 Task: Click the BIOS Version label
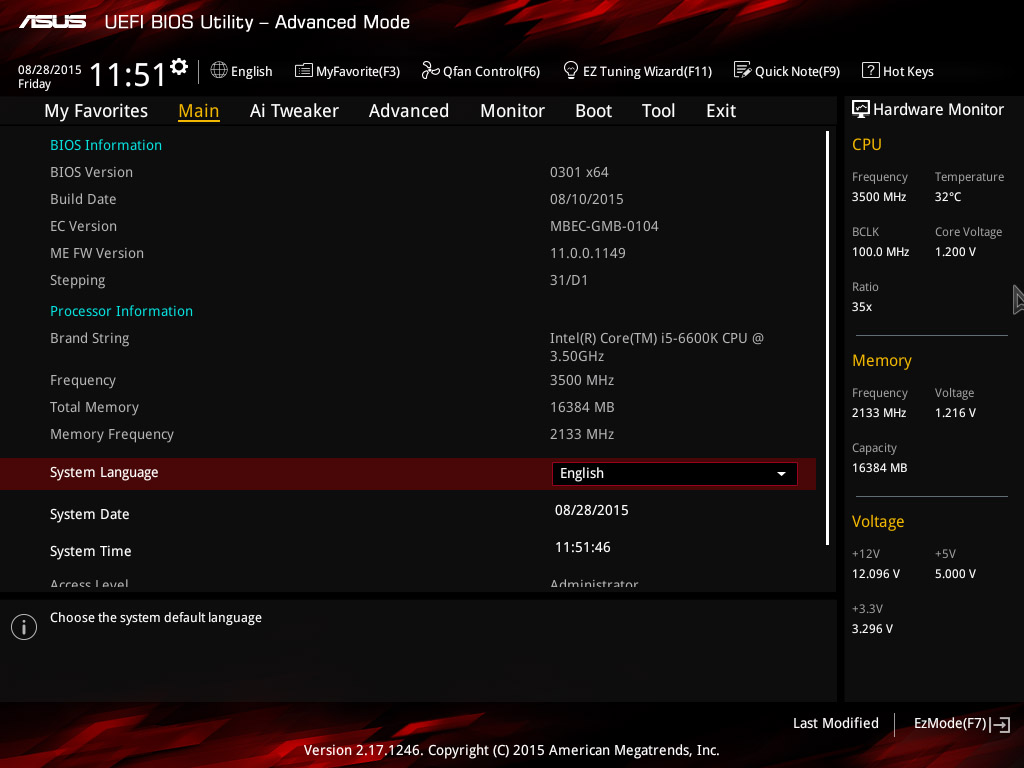[91, 172]
